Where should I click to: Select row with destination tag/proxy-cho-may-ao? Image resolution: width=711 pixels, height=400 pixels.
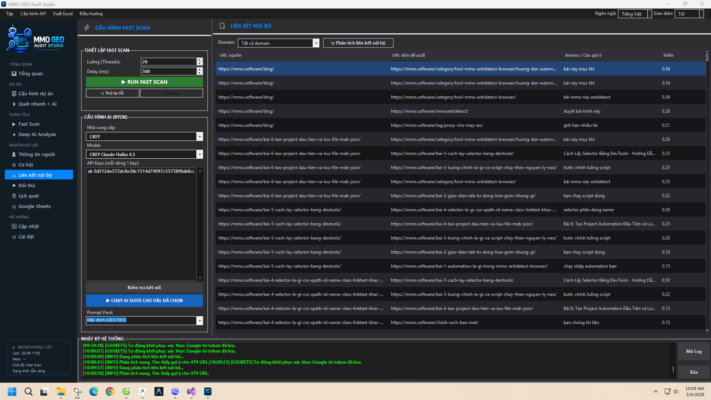(x=460, y=125)
